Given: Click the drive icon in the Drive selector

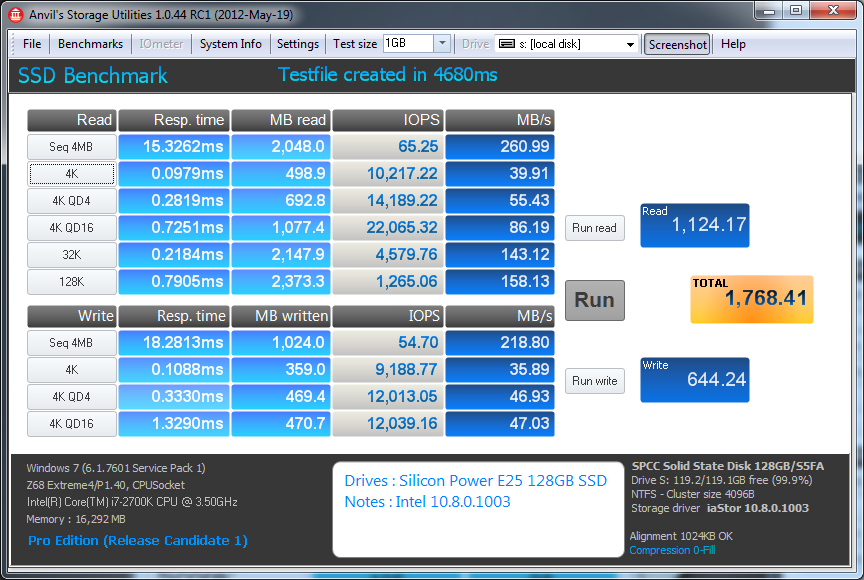Looking at the screenshot, I should (x=506, y=44).
